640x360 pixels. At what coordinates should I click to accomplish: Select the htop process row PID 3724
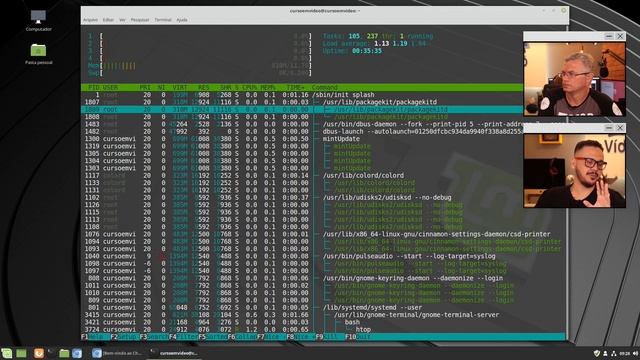[323, 329]
